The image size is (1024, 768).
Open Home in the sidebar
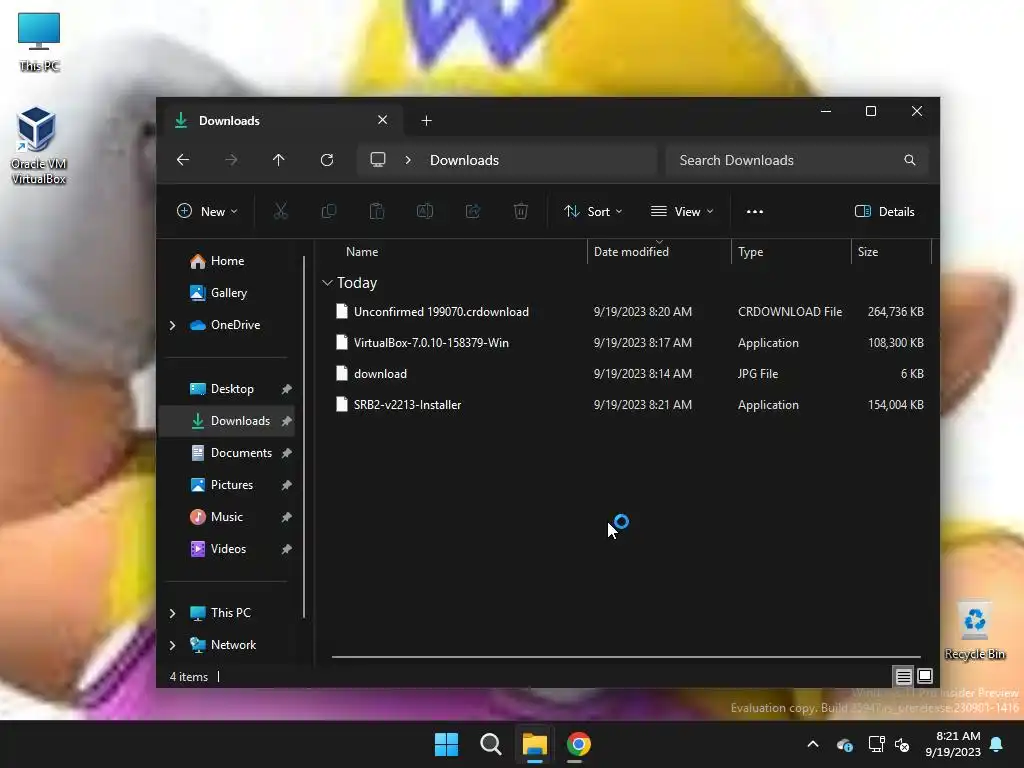pos(226,261)
